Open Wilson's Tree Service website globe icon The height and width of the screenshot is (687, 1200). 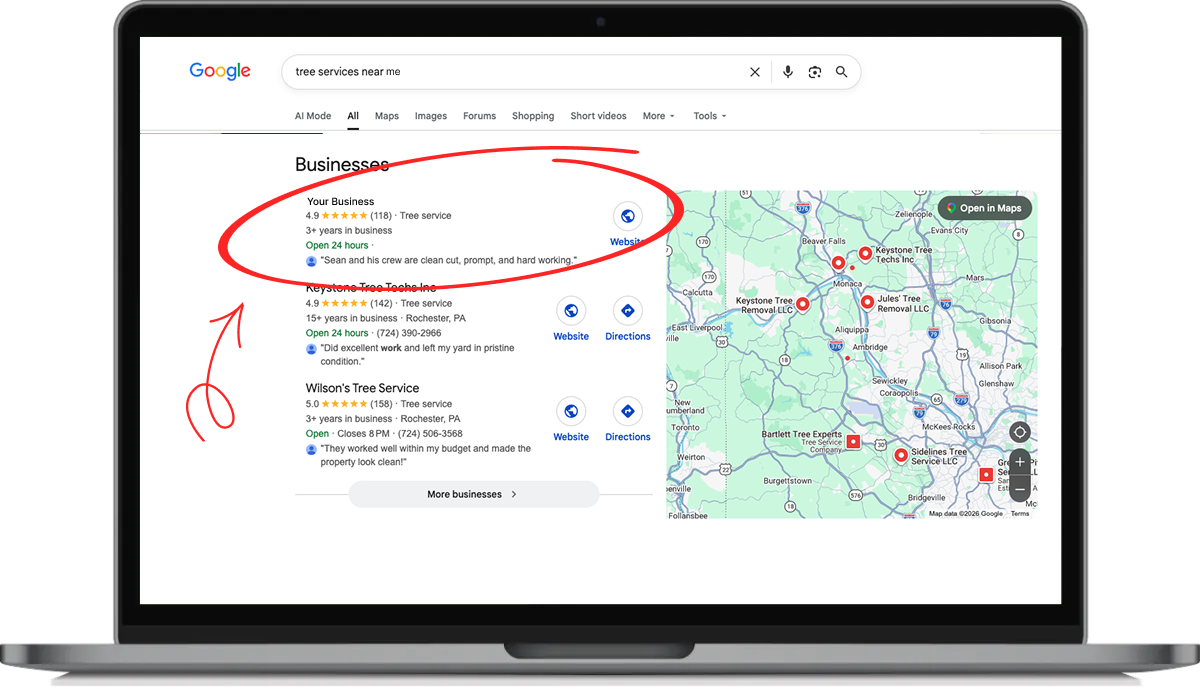click(571, 411)
